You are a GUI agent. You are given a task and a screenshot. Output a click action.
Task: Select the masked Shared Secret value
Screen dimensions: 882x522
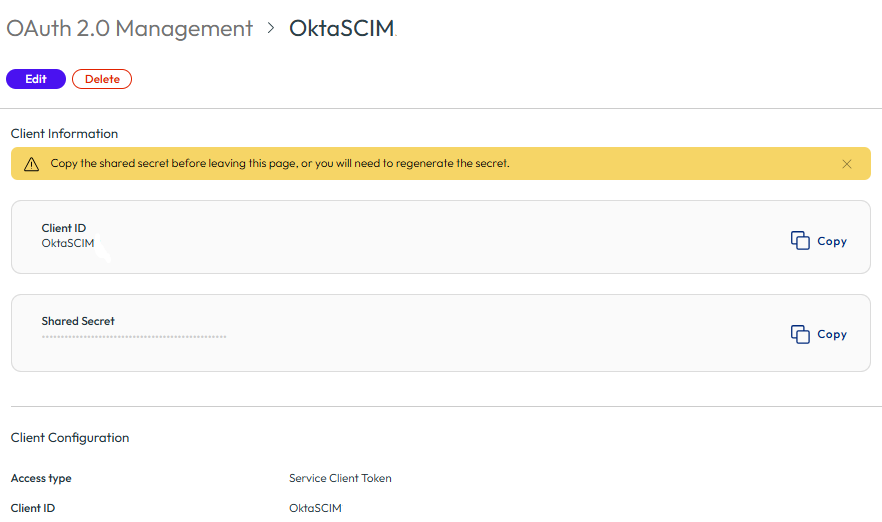tap(134, 337)
